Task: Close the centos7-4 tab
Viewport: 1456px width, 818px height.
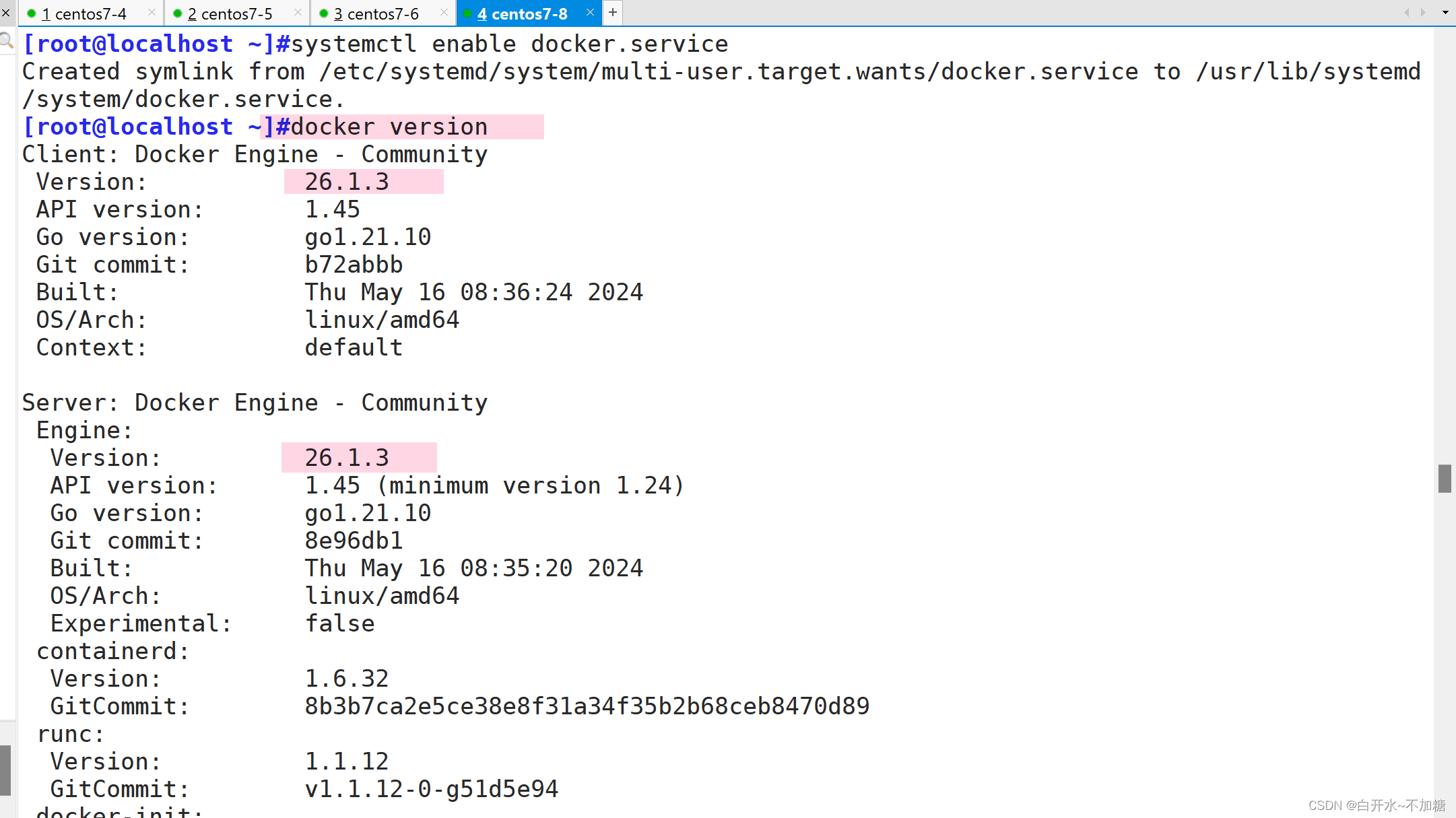Action: click(x=152, y=13)
